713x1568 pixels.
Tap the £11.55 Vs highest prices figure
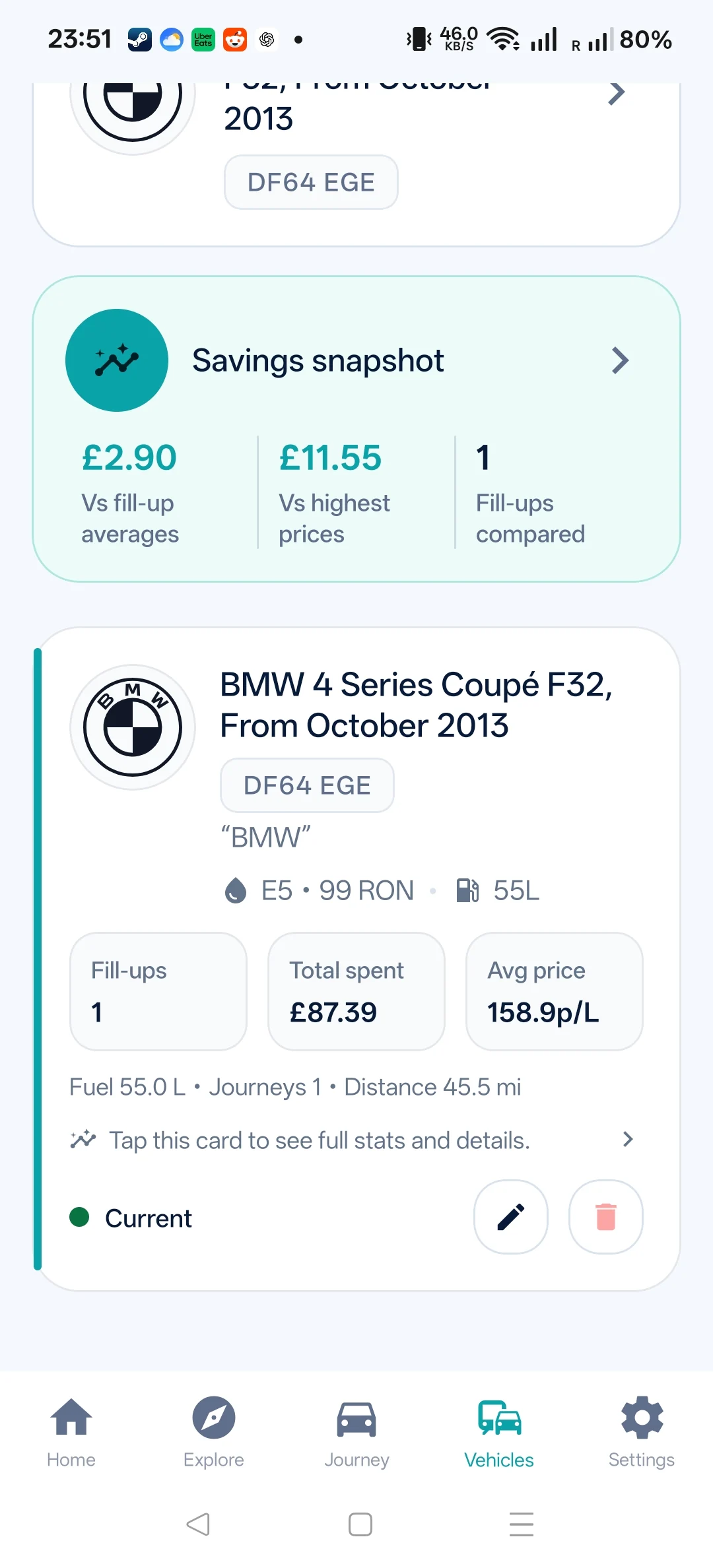(x=330, y=457)
